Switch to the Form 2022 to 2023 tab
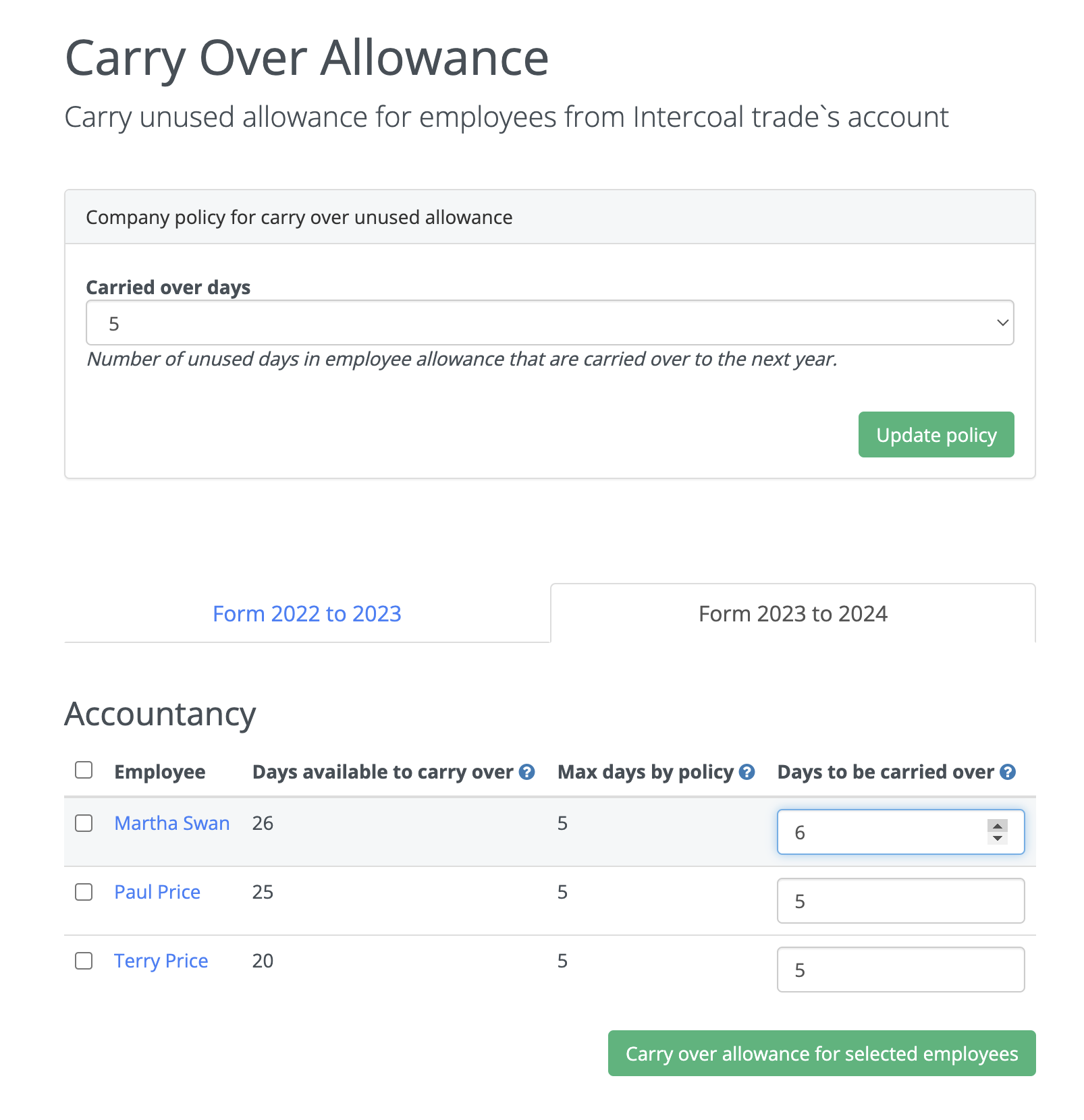Image resolution: width=1084 pixels, height=1120 pixels. (x=307, y=613)
